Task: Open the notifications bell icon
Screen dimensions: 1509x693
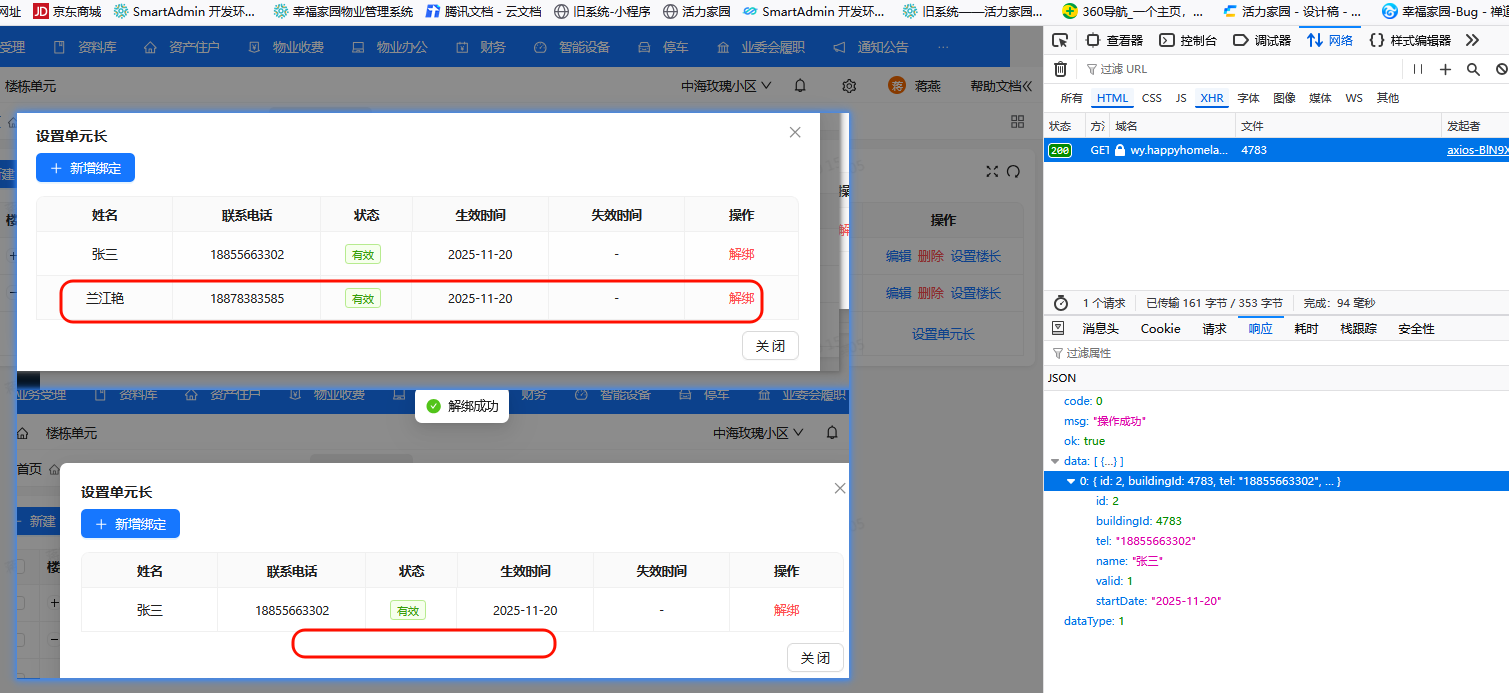Action: point(801,87)
